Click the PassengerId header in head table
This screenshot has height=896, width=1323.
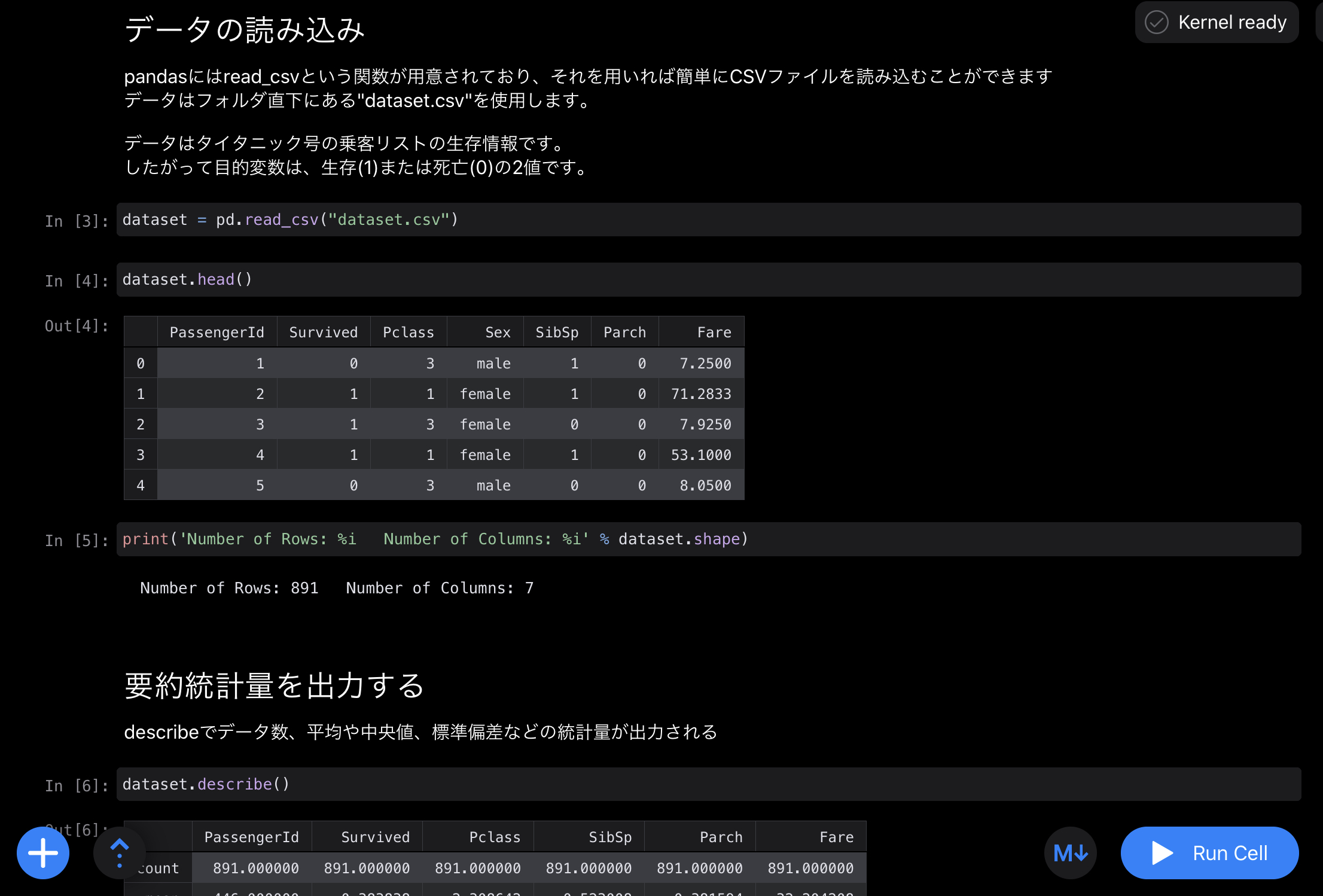217,333
